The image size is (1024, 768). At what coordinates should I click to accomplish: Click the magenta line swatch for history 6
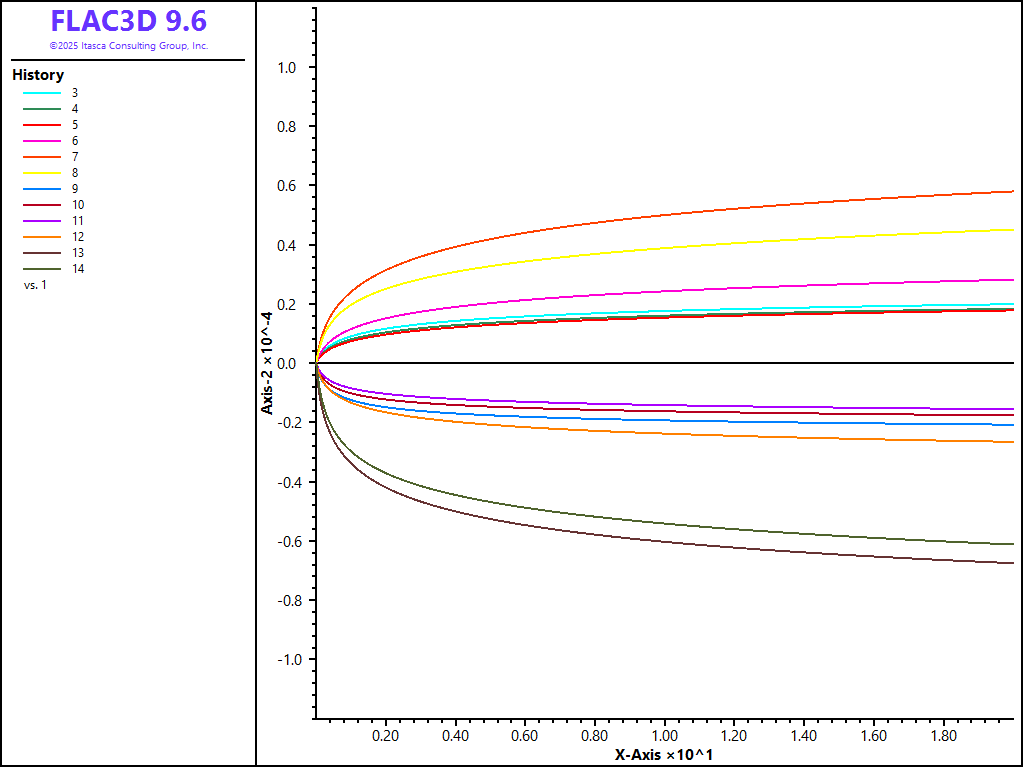(x=42, y=141)
